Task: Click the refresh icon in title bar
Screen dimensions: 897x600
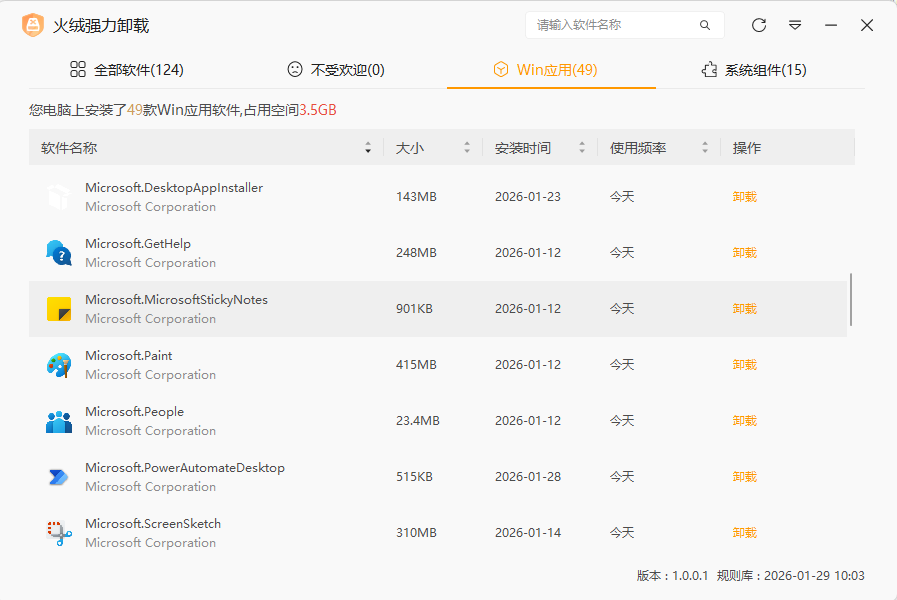Action: (x=759, y=25)
